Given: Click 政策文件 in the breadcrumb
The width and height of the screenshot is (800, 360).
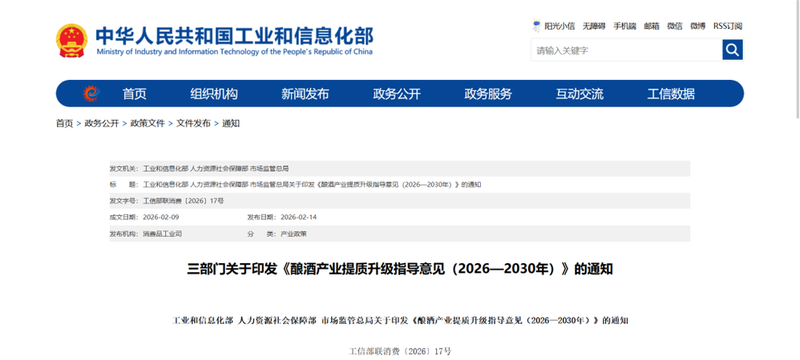Looking at the screenshot, I should [147, 123].
